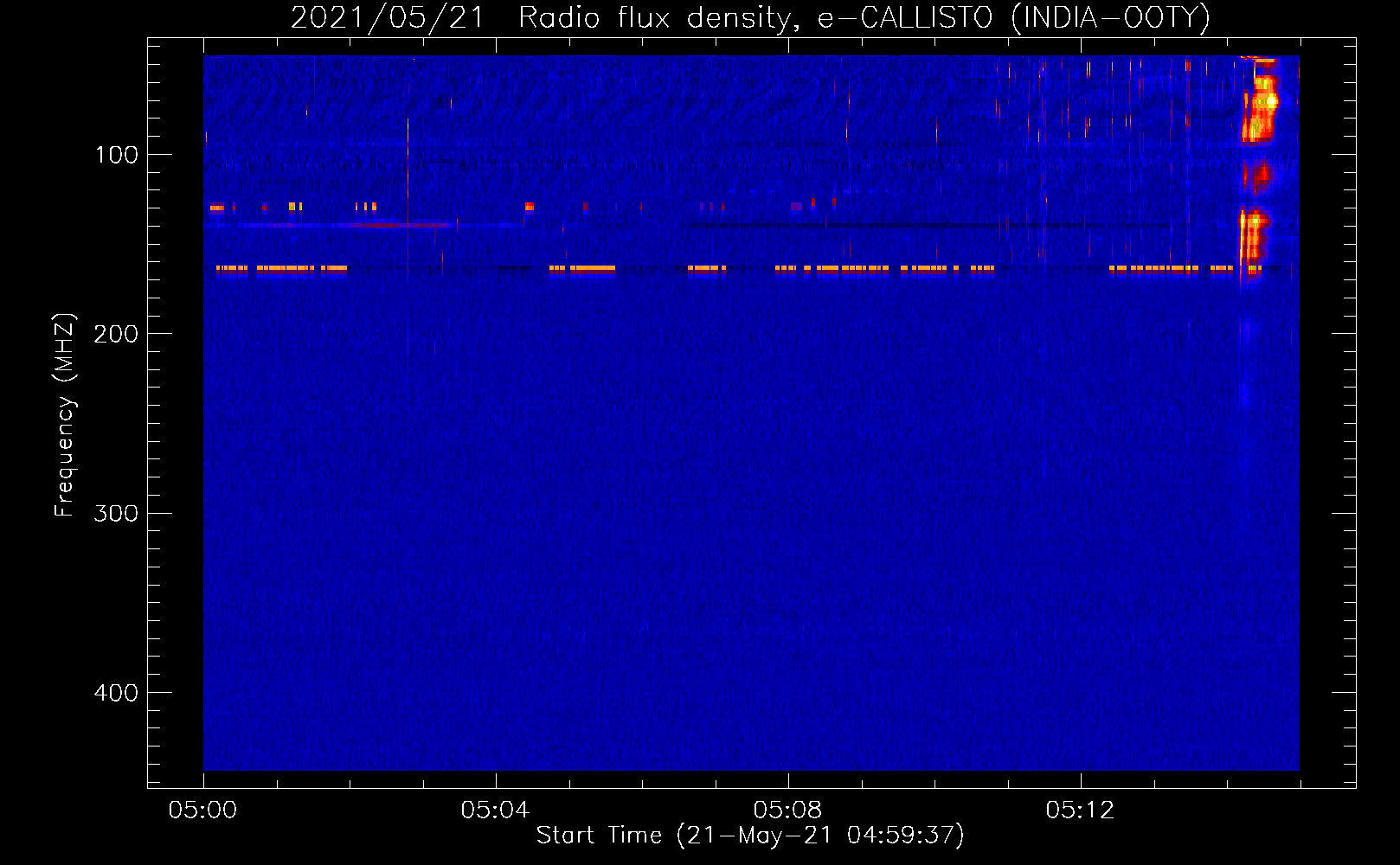Click the '400' frequency tick label
The width and height of the screenshot is (1400, 865).
[116, 693]
